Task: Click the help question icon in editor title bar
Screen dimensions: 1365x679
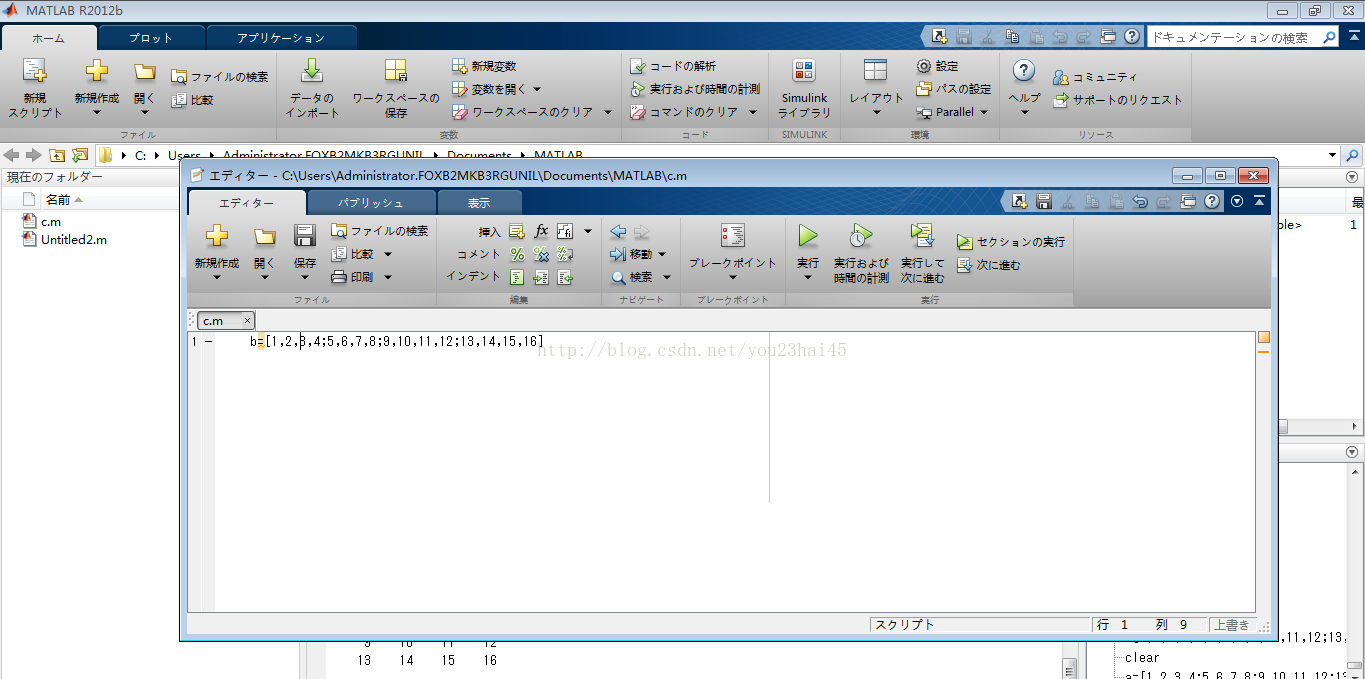Action: 1212,201
